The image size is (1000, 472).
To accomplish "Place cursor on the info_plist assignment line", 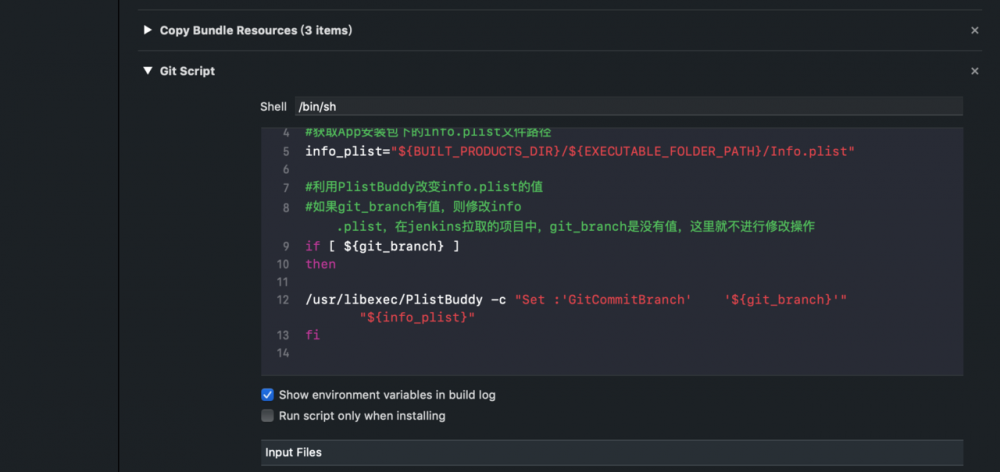I will [x=580, y=151].
